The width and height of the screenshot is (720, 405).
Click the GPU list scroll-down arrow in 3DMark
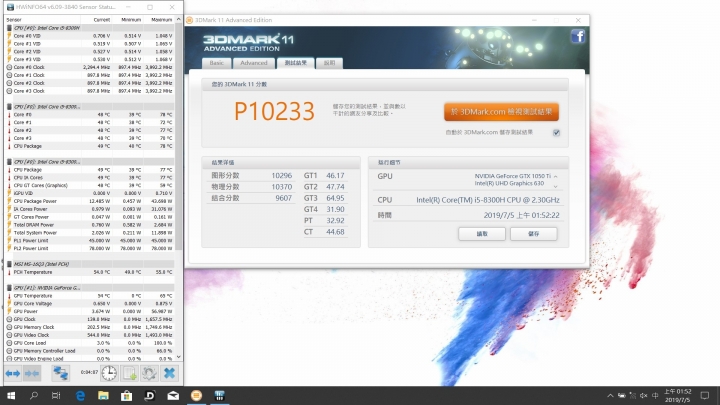(x=556, y=186)
